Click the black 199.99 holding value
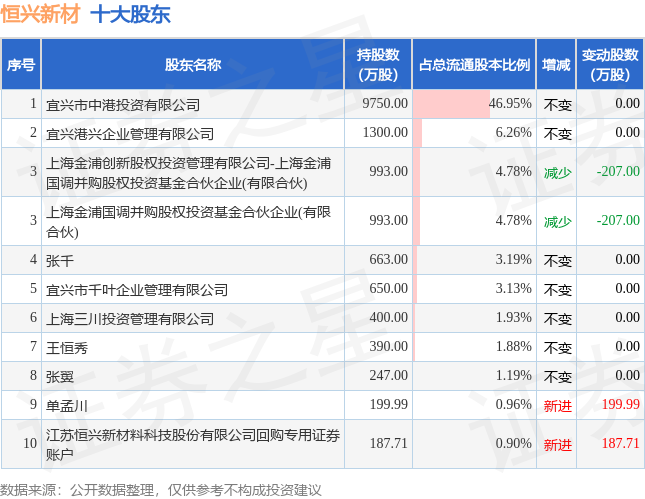Image resolution: width=645 pixels, height=499 pixels. [x=388, y=404]
